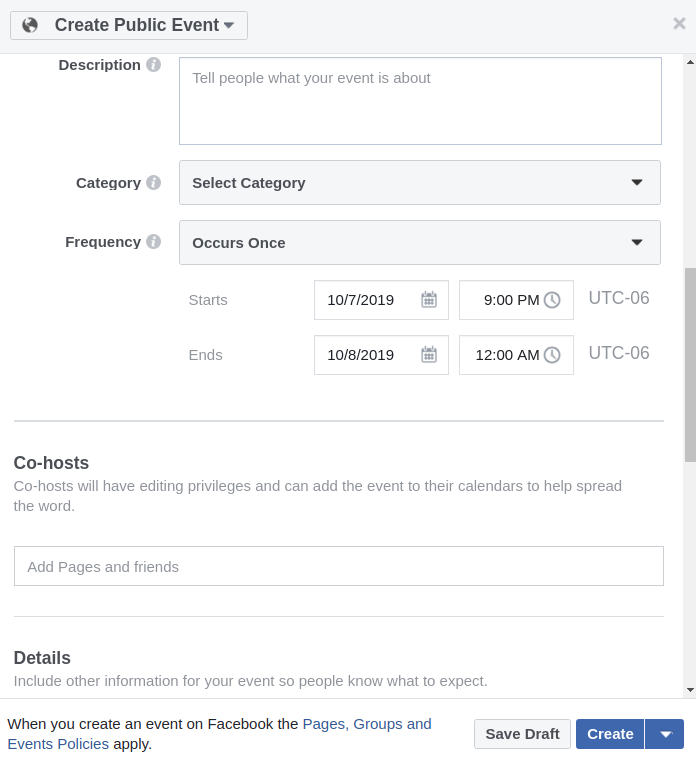Screen dimensions: 696x769
Task: Click the Add Pages and friends field
Action: tap(338, 566)
